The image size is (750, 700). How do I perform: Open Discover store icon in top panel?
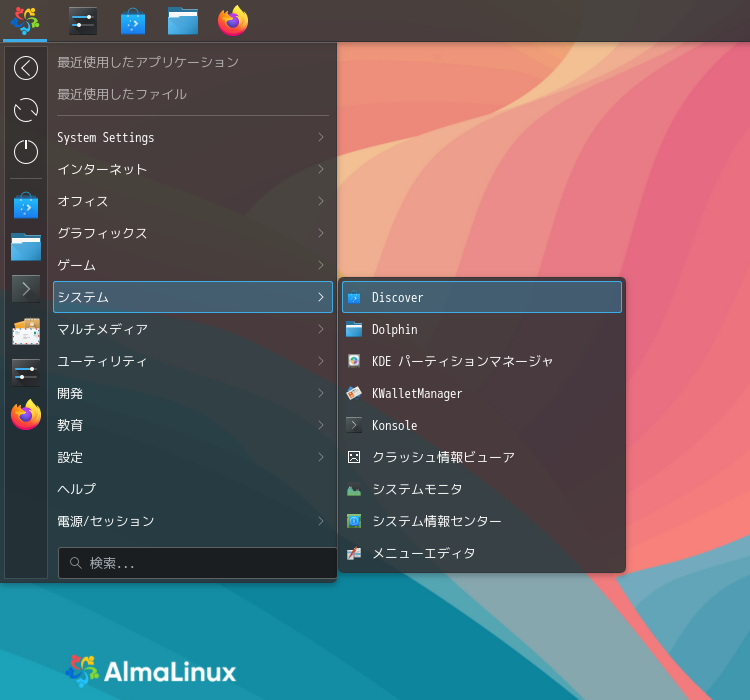click(133, 21)
